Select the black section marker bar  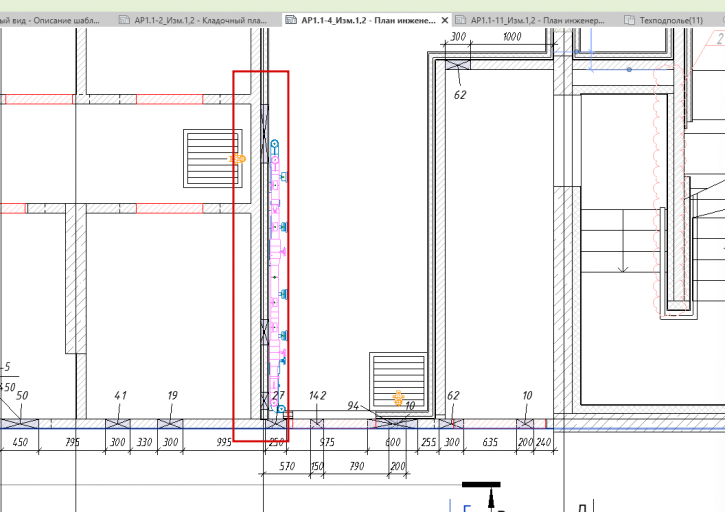481,485
